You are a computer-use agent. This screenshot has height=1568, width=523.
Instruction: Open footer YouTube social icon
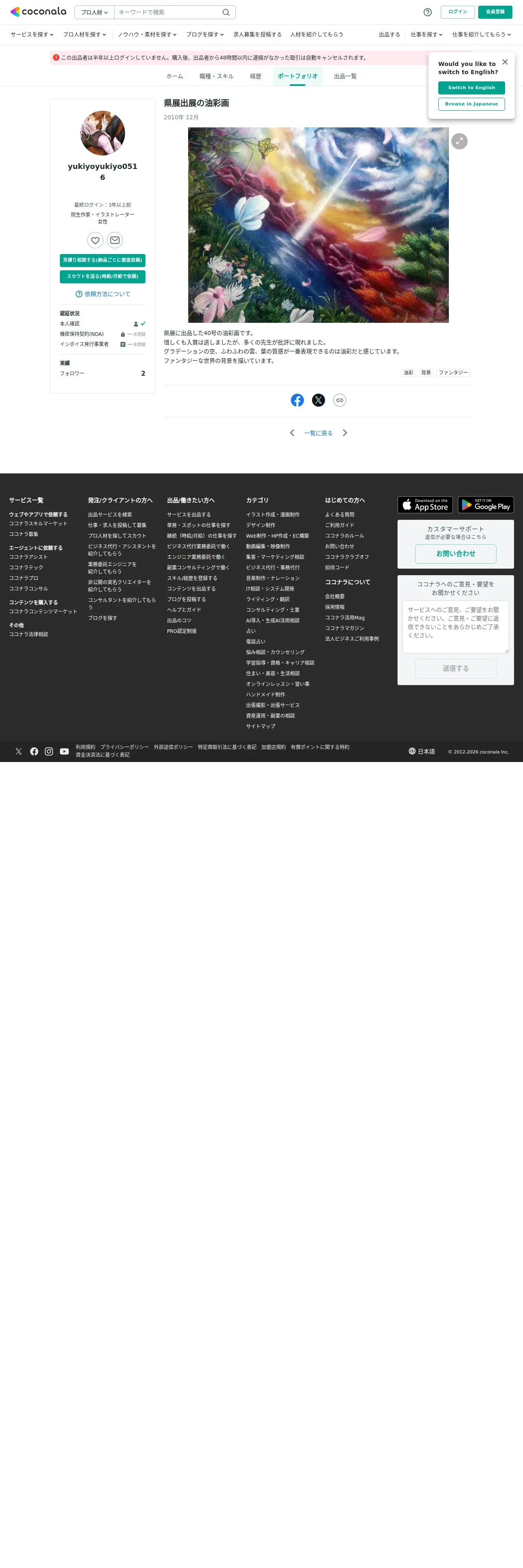[x=64, y=751]
